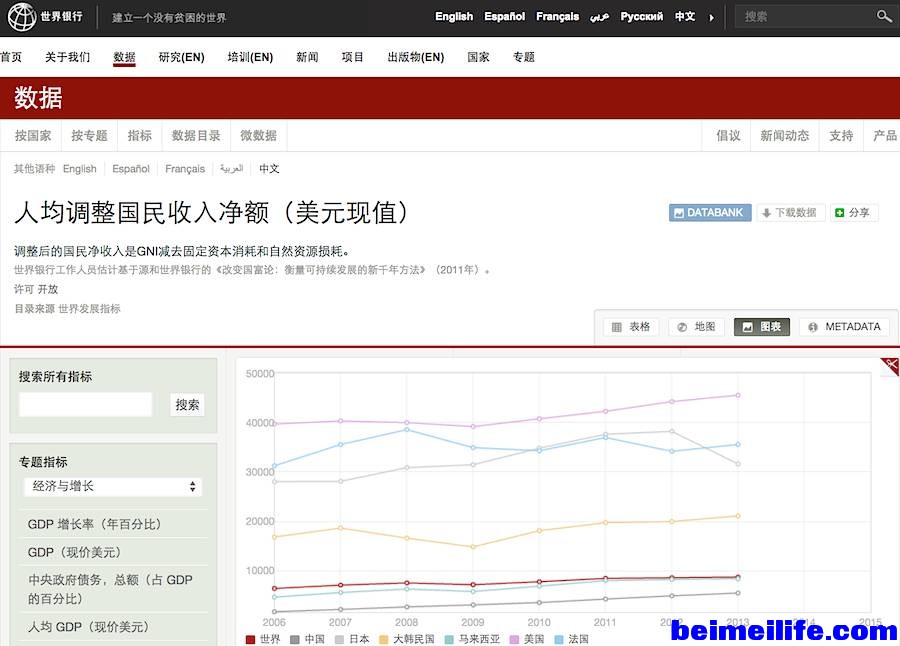Click the download data arrow button
Screen dimensions: 900x646
(789, 213)
